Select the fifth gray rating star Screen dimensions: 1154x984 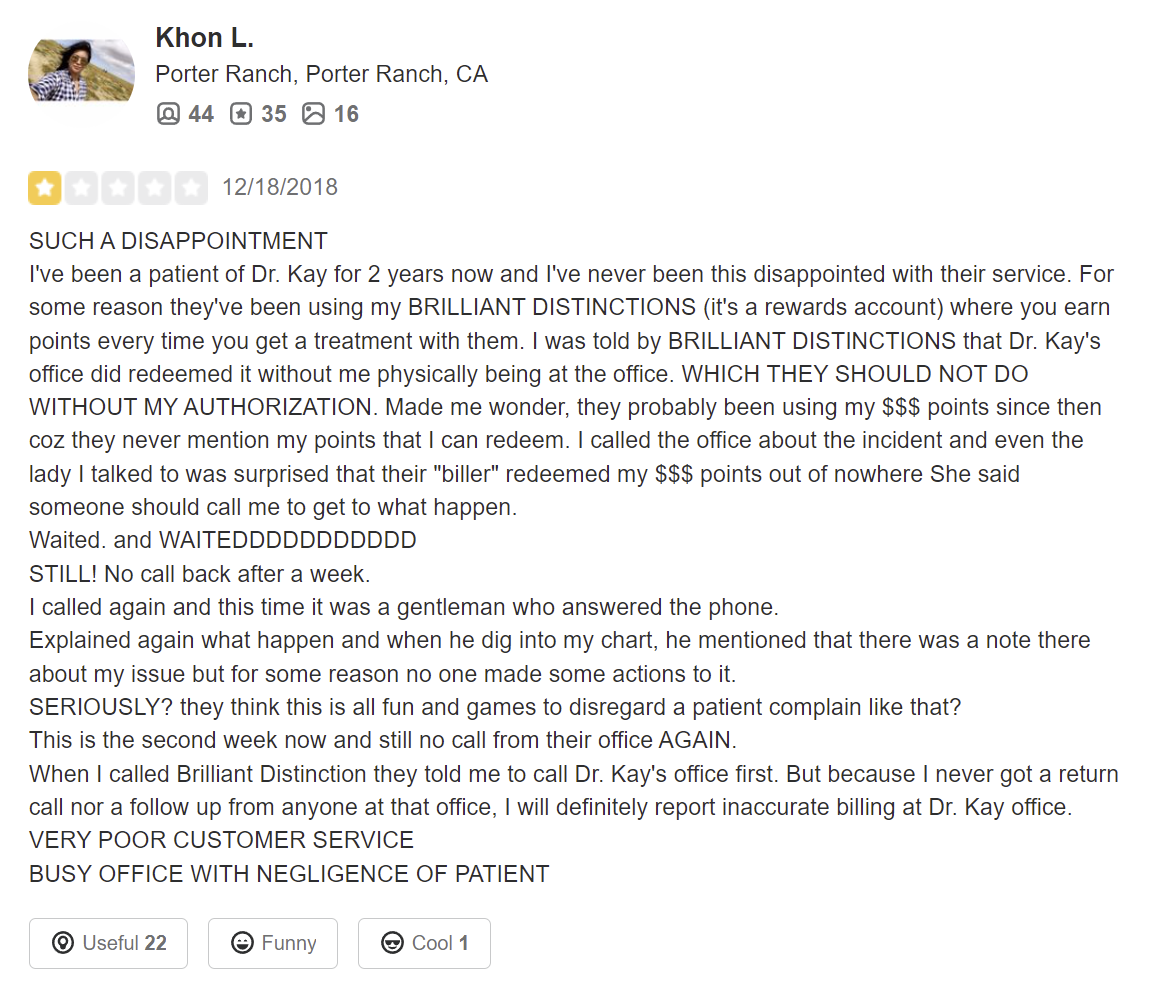(x=191, y=188)
